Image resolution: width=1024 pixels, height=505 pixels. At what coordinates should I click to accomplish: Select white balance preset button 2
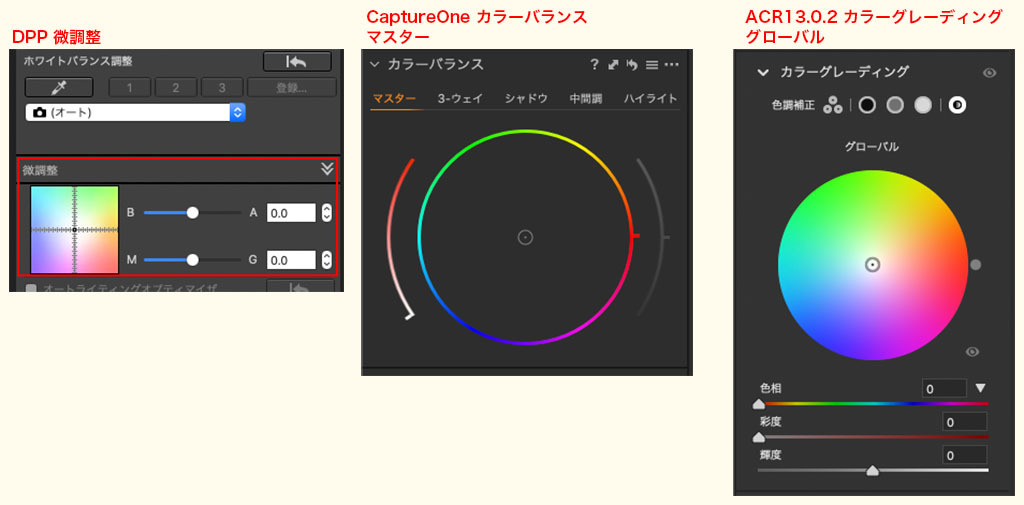(176, 87)
